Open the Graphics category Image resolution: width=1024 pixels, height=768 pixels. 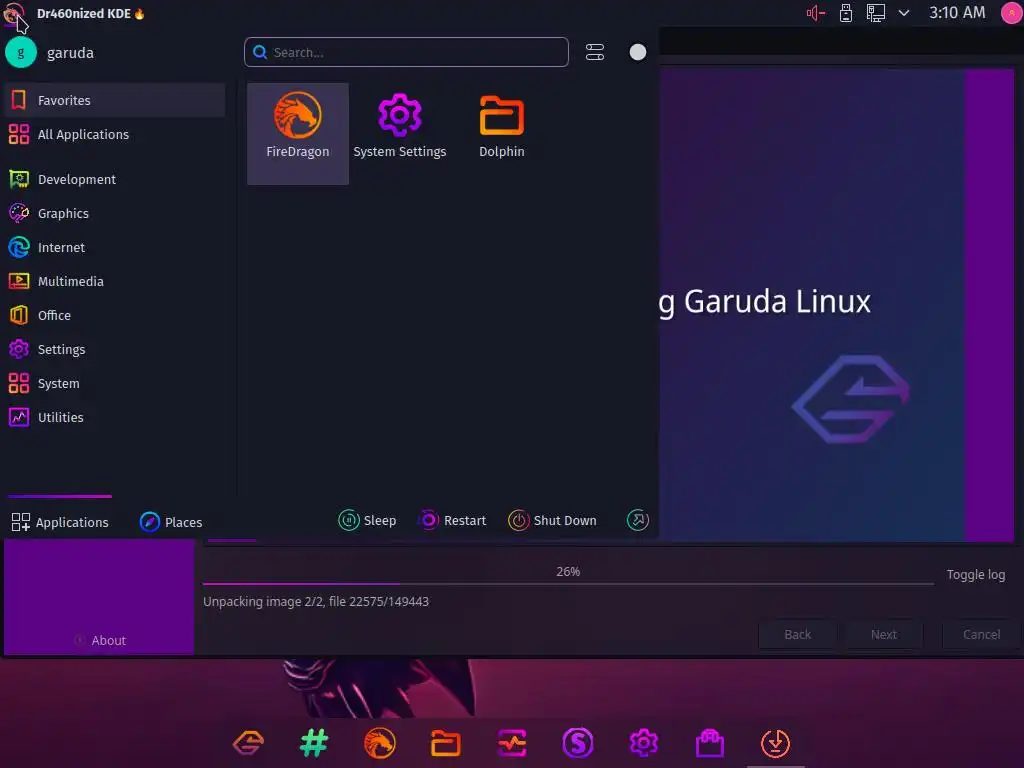point(115,213)
